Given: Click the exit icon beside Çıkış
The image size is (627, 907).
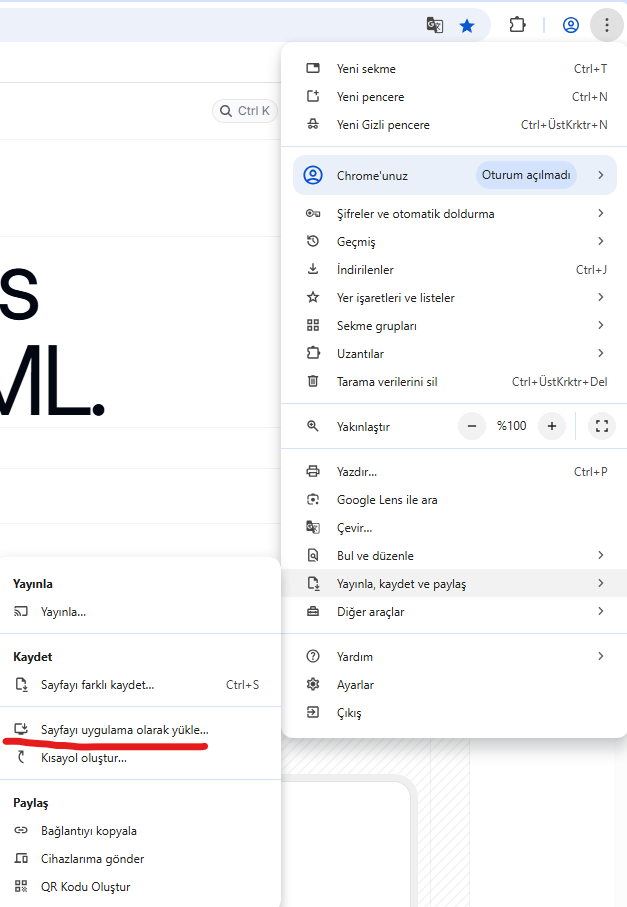Looking at the screenshot, I should 313,712.
